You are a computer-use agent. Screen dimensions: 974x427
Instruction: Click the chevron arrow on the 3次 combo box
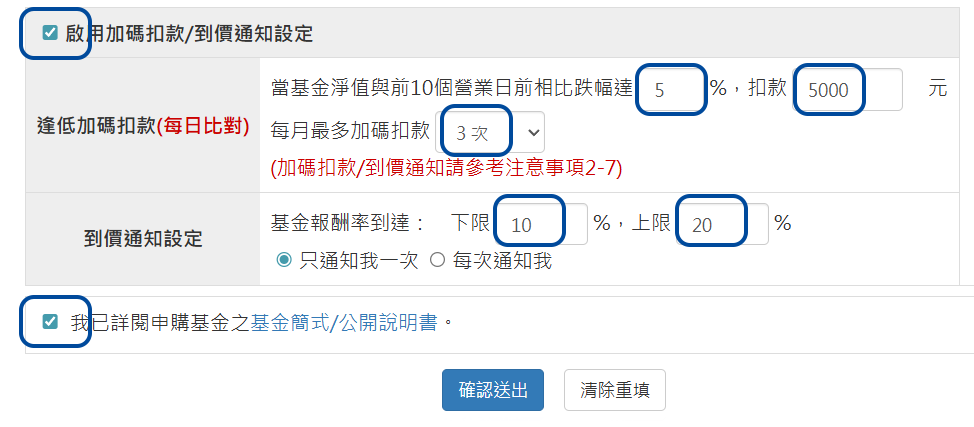(531, 131)
